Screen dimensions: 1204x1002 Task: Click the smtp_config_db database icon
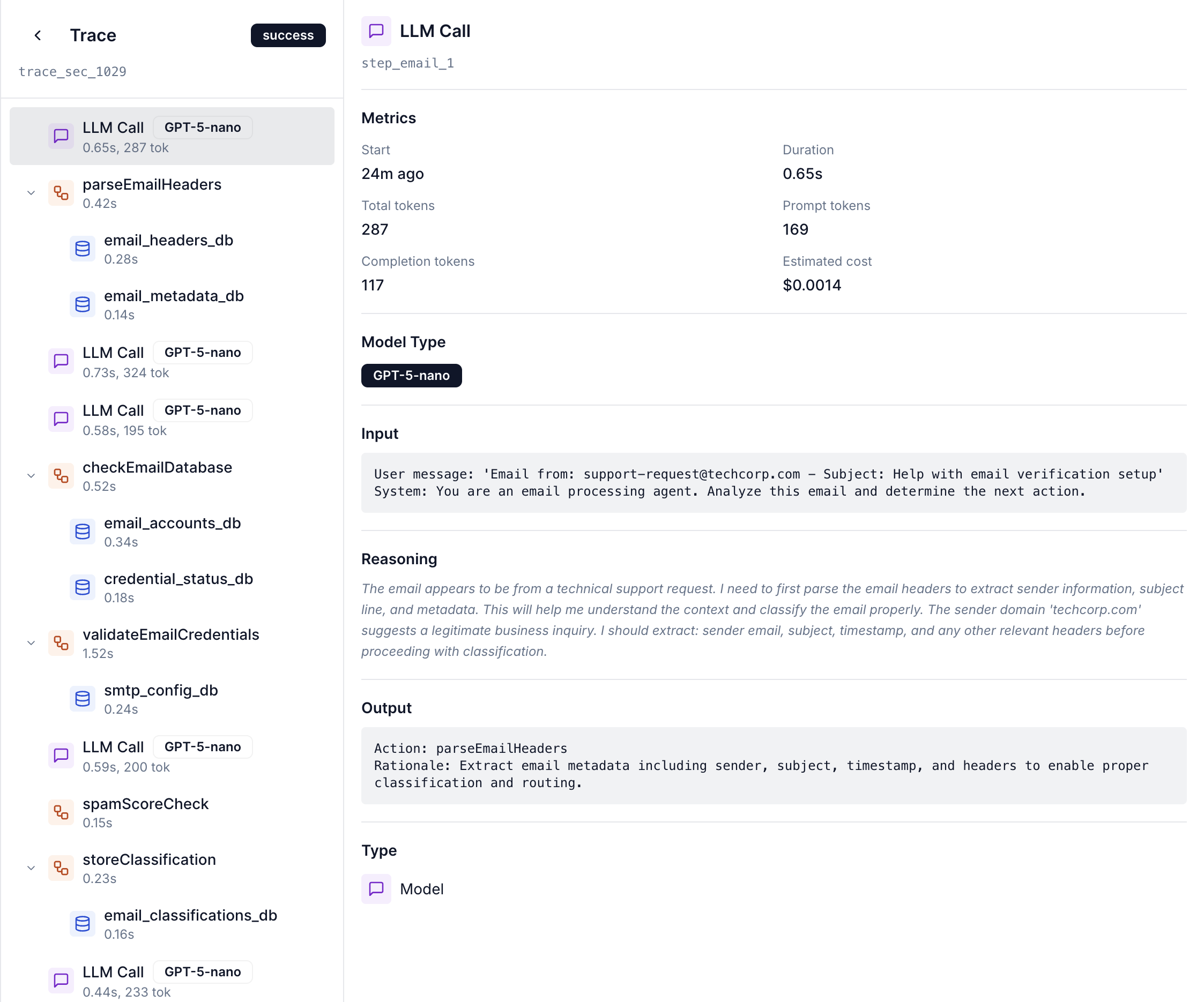83,699
